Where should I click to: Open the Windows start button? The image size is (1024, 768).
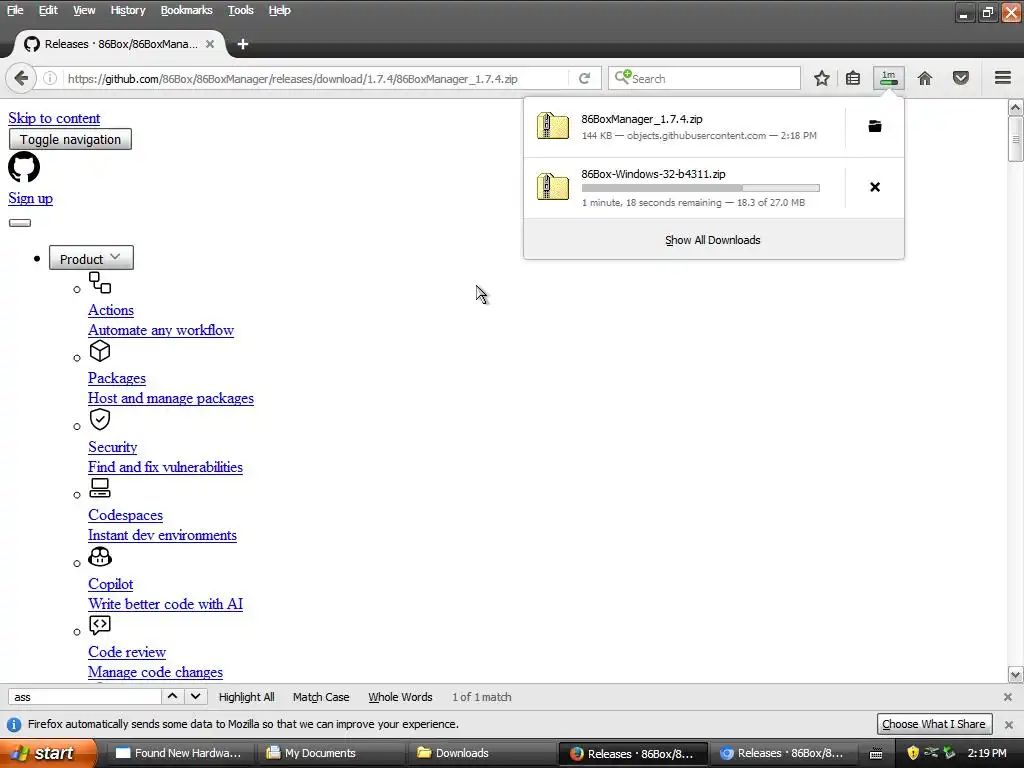click(46, 753)
